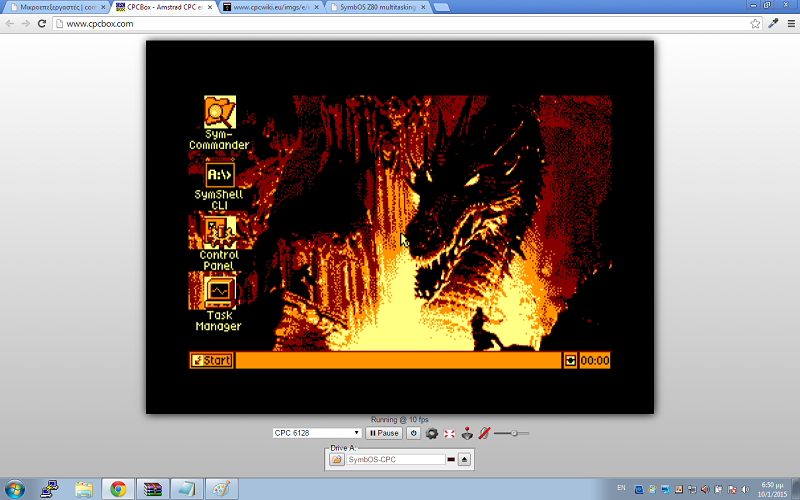
Task: Switch to the SymbOS Z80 multitasking tab
Action: pos(379,7)
